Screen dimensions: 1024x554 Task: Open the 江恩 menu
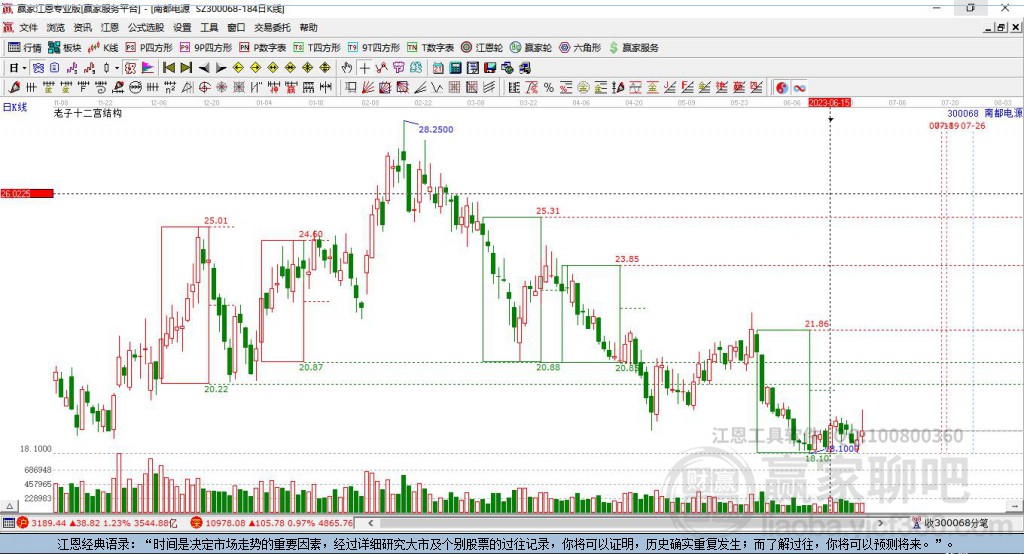click(110, 27)
